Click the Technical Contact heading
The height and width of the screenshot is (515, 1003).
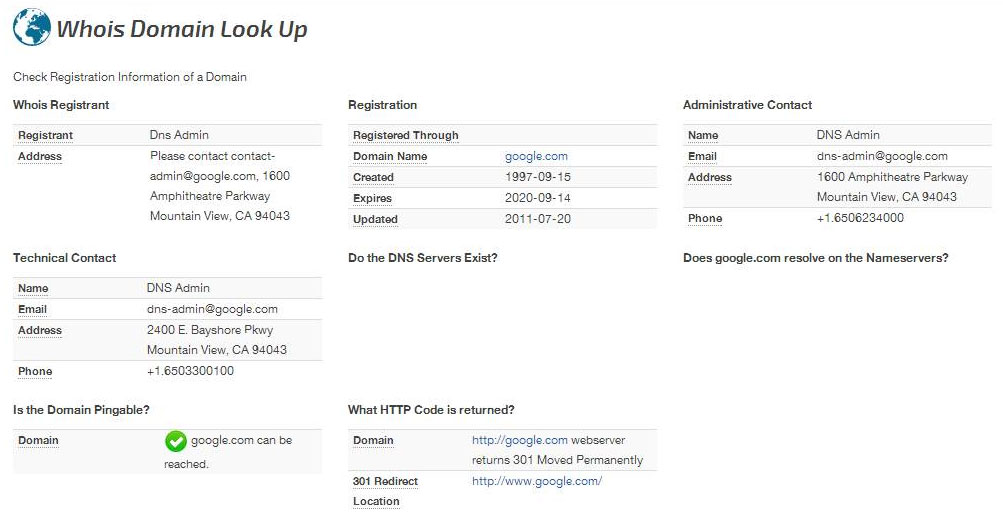[65, 258]
